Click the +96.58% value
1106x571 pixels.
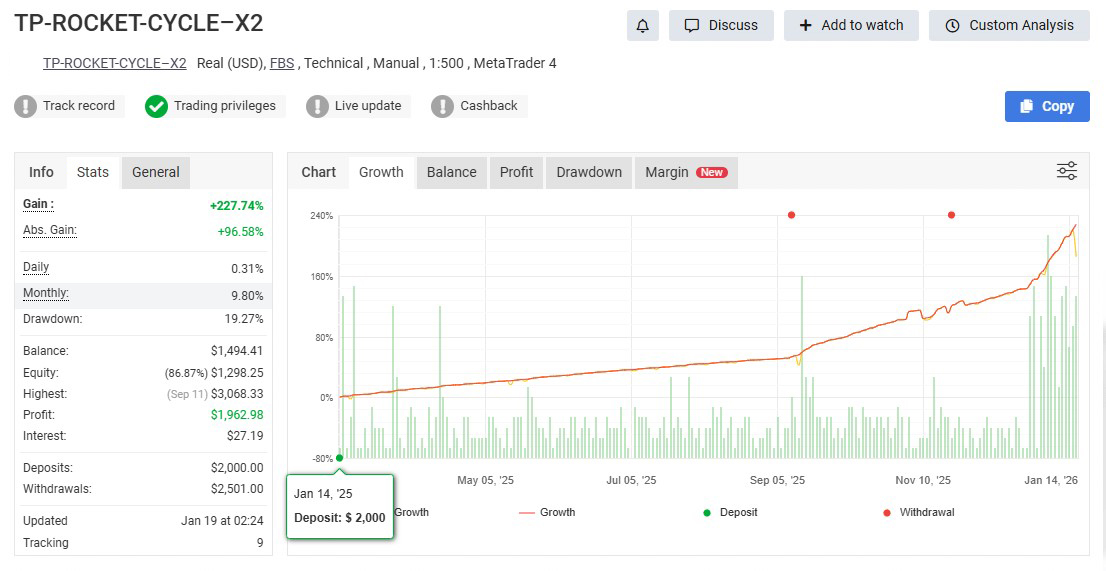tap(241, 232)
